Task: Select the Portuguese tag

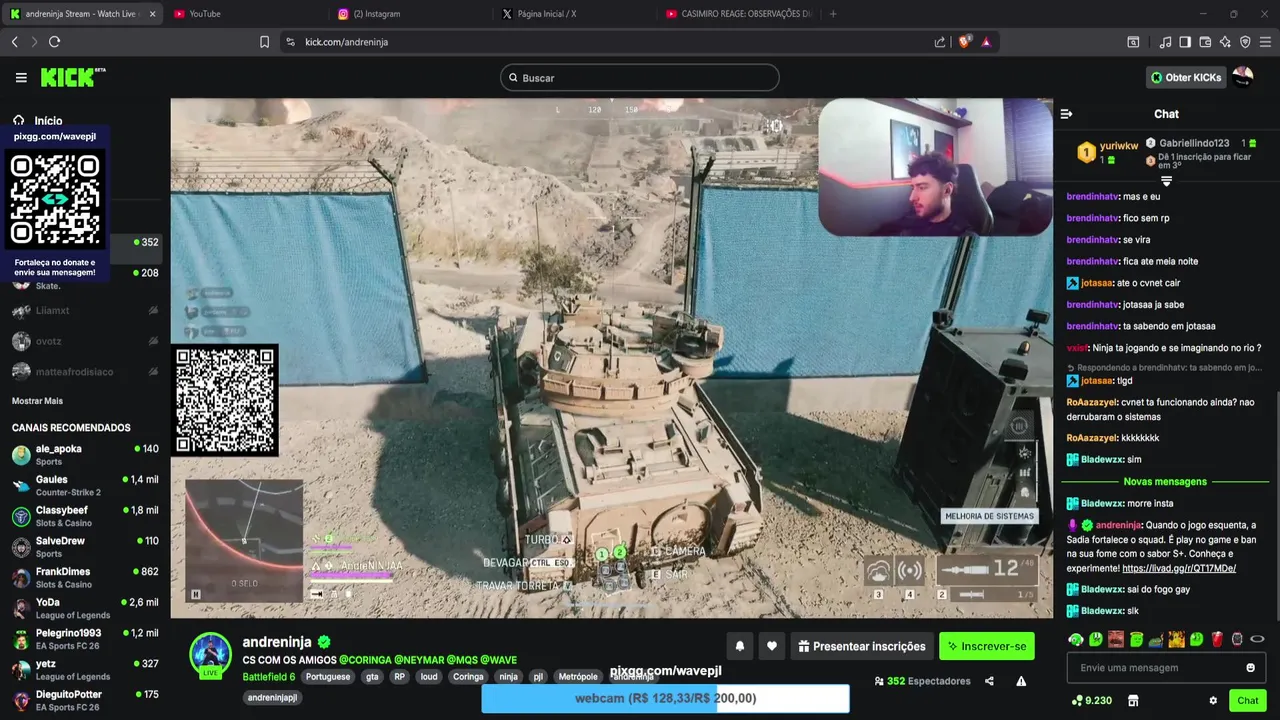Action: (328, 677)
